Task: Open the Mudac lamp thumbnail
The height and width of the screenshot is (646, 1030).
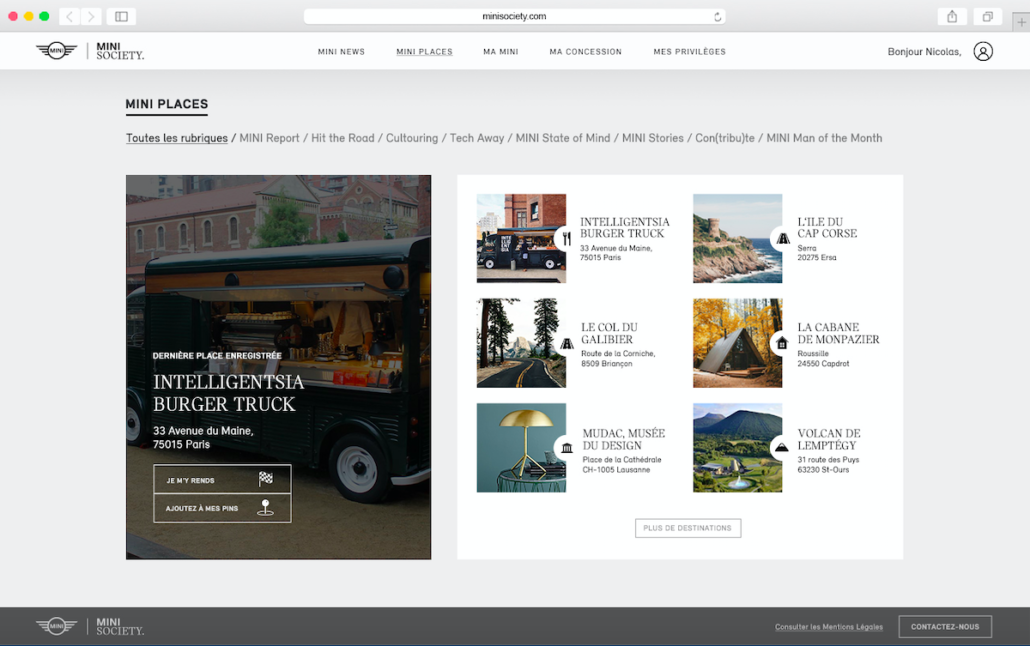Action: (521, 448)
